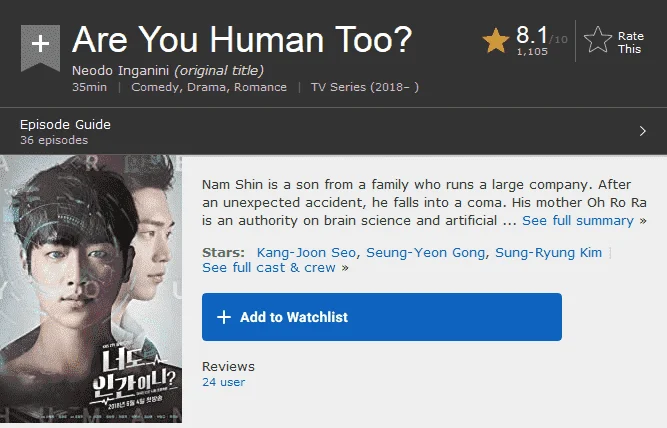Click the bookmark plus watchlist ribbon icon
Image resolution: width=667 pixels, height=428 pixels.
(40, 48)
